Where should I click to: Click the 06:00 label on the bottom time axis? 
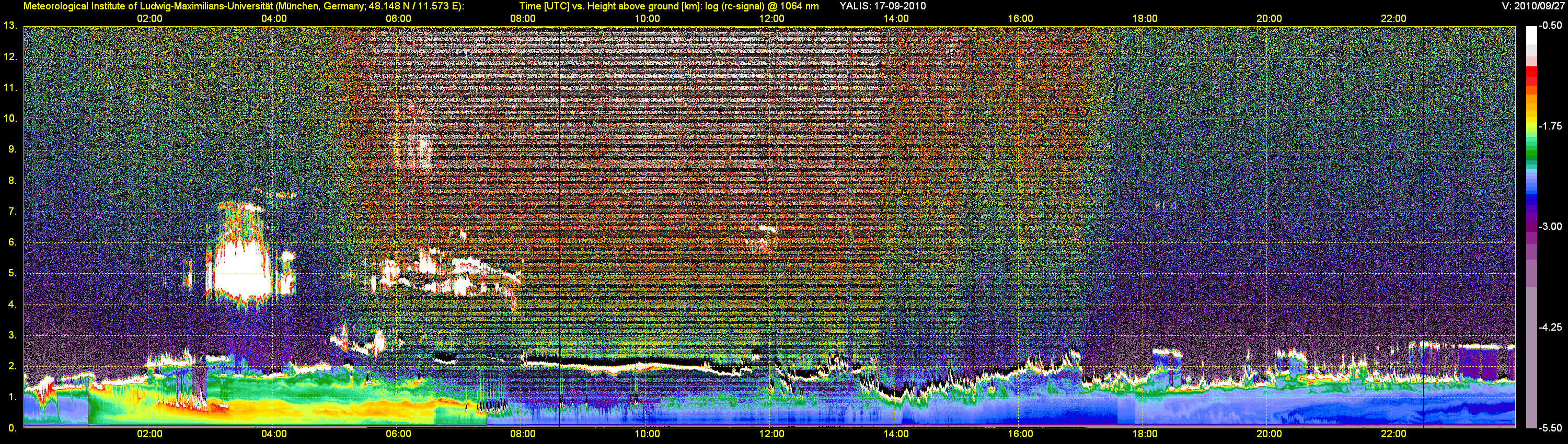tap(399, 434)
